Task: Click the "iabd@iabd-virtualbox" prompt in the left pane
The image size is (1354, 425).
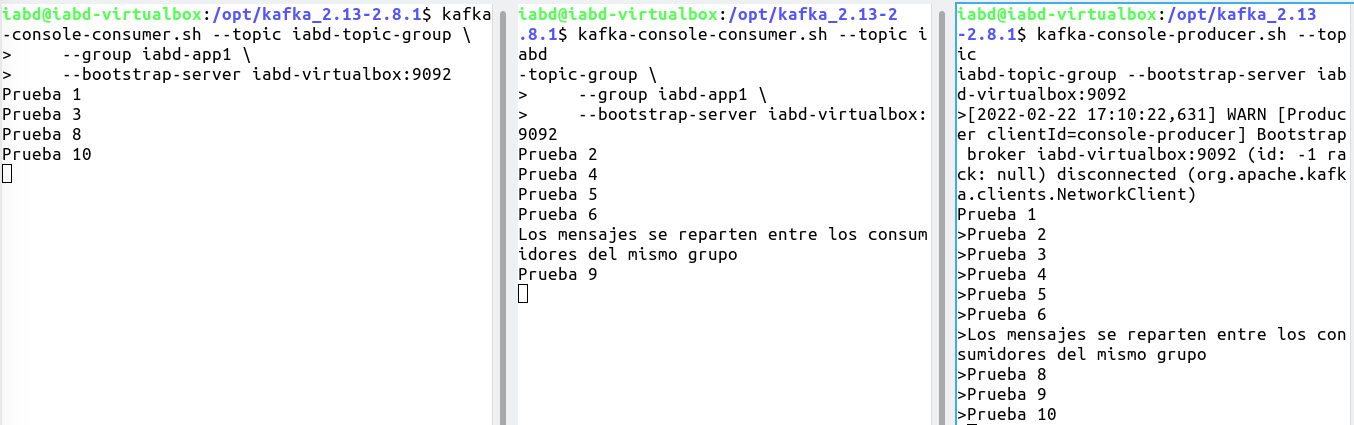Action: (101, 14)
